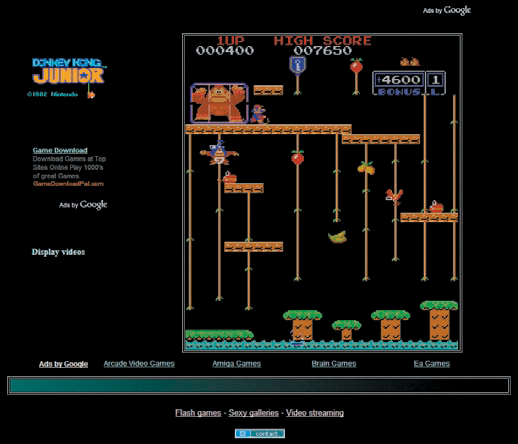Click the caged Donkey Kong sprite
518x444 pixels.
click(x=219, y=103)
